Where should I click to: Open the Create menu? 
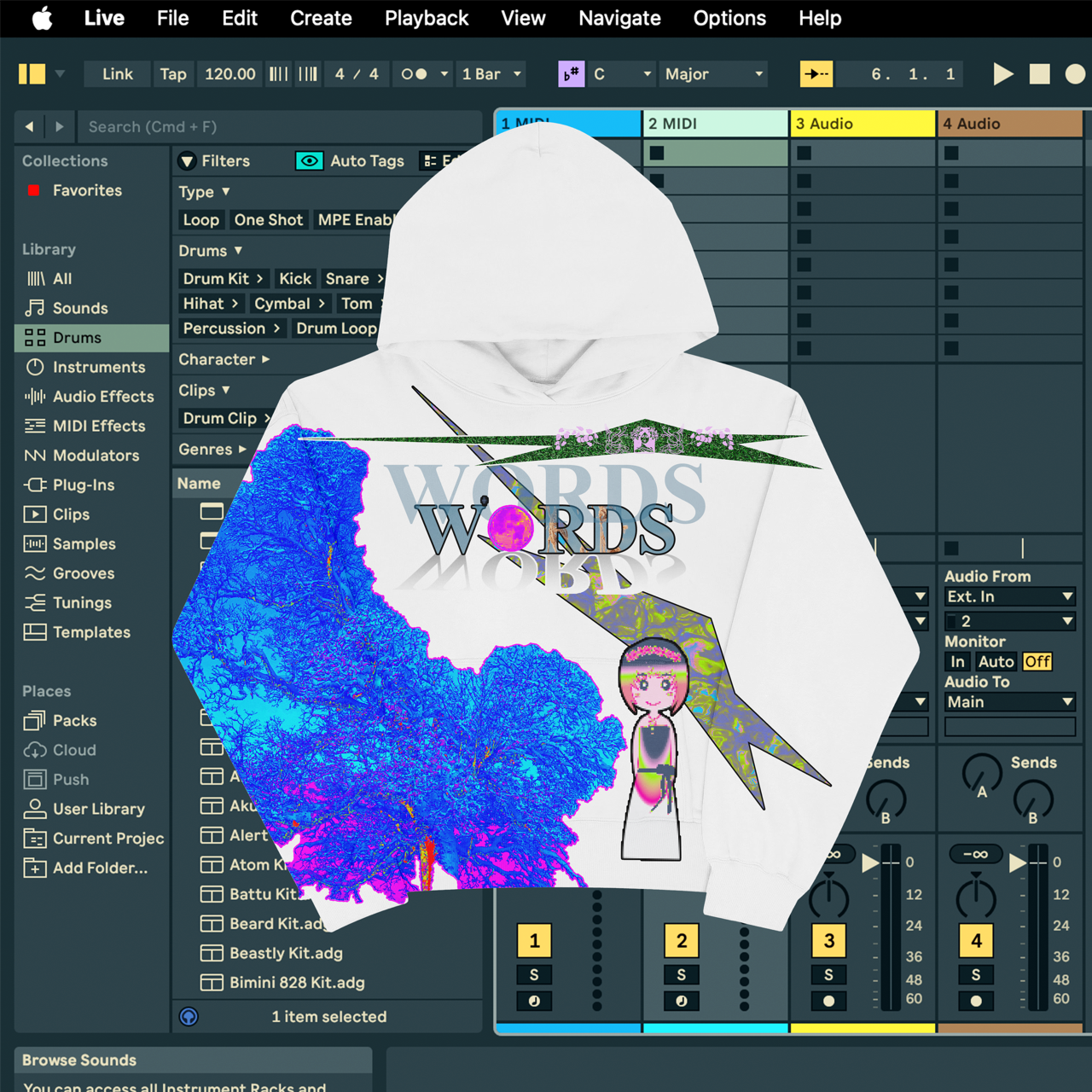321,18
